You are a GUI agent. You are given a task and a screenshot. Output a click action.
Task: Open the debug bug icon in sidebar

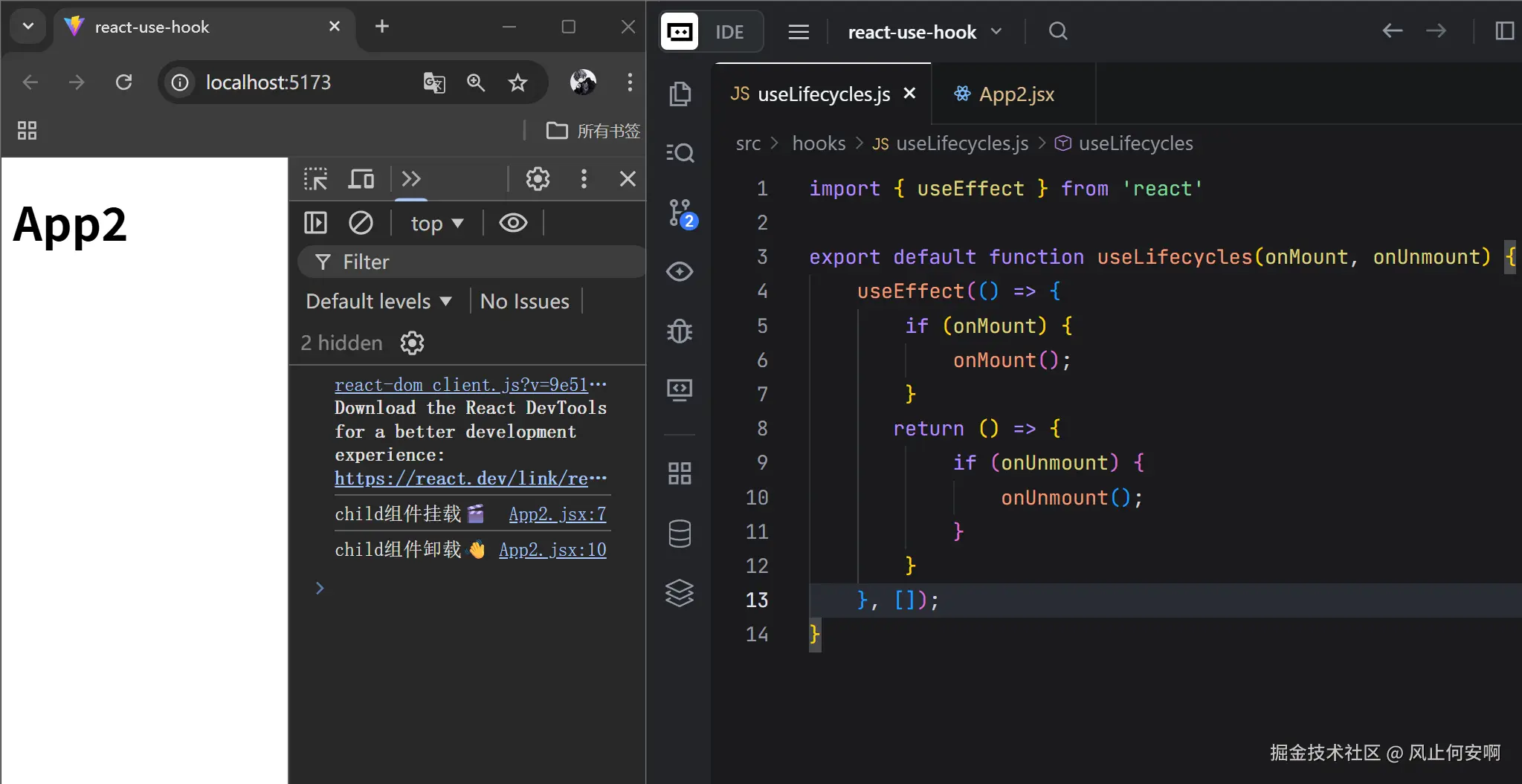tap(680, 331)
